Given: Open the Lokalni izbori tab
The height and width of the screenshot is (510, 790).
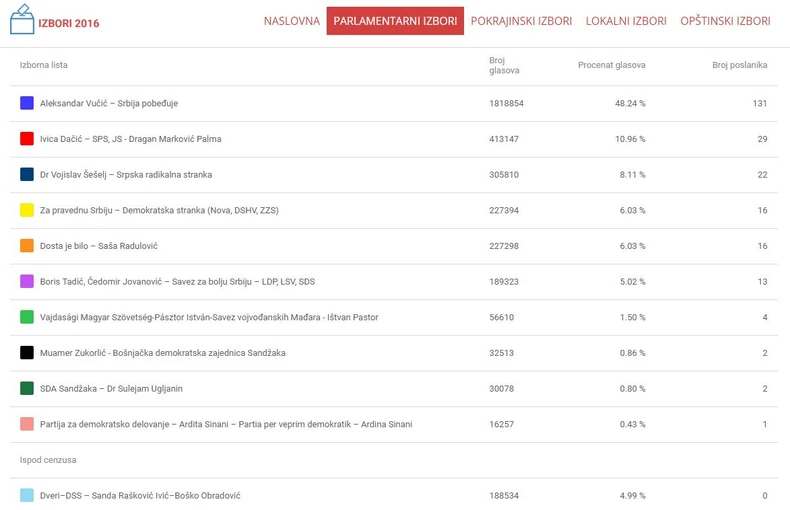Looking at the screenshot, I should click(626, 21).
